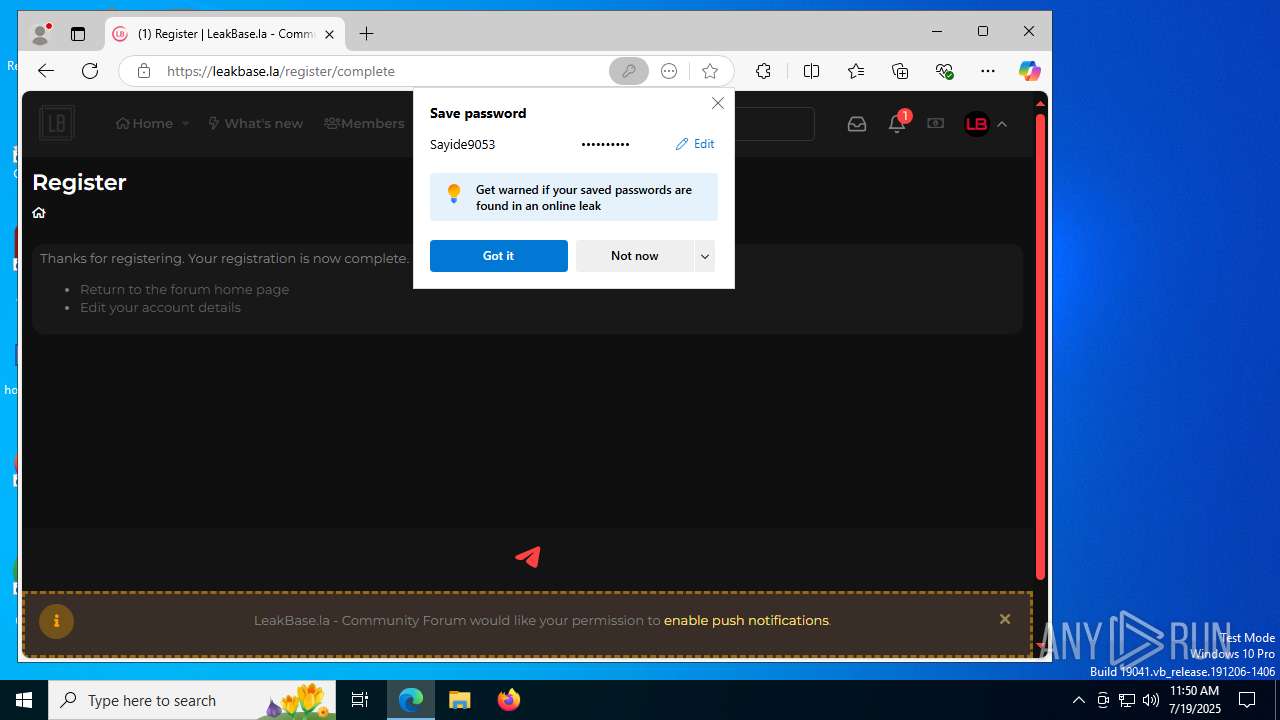Open the Extensions puzzle icon
The height and width of the screenshot is (720, 1280).
pyautogui.click(x=763, y=71)
